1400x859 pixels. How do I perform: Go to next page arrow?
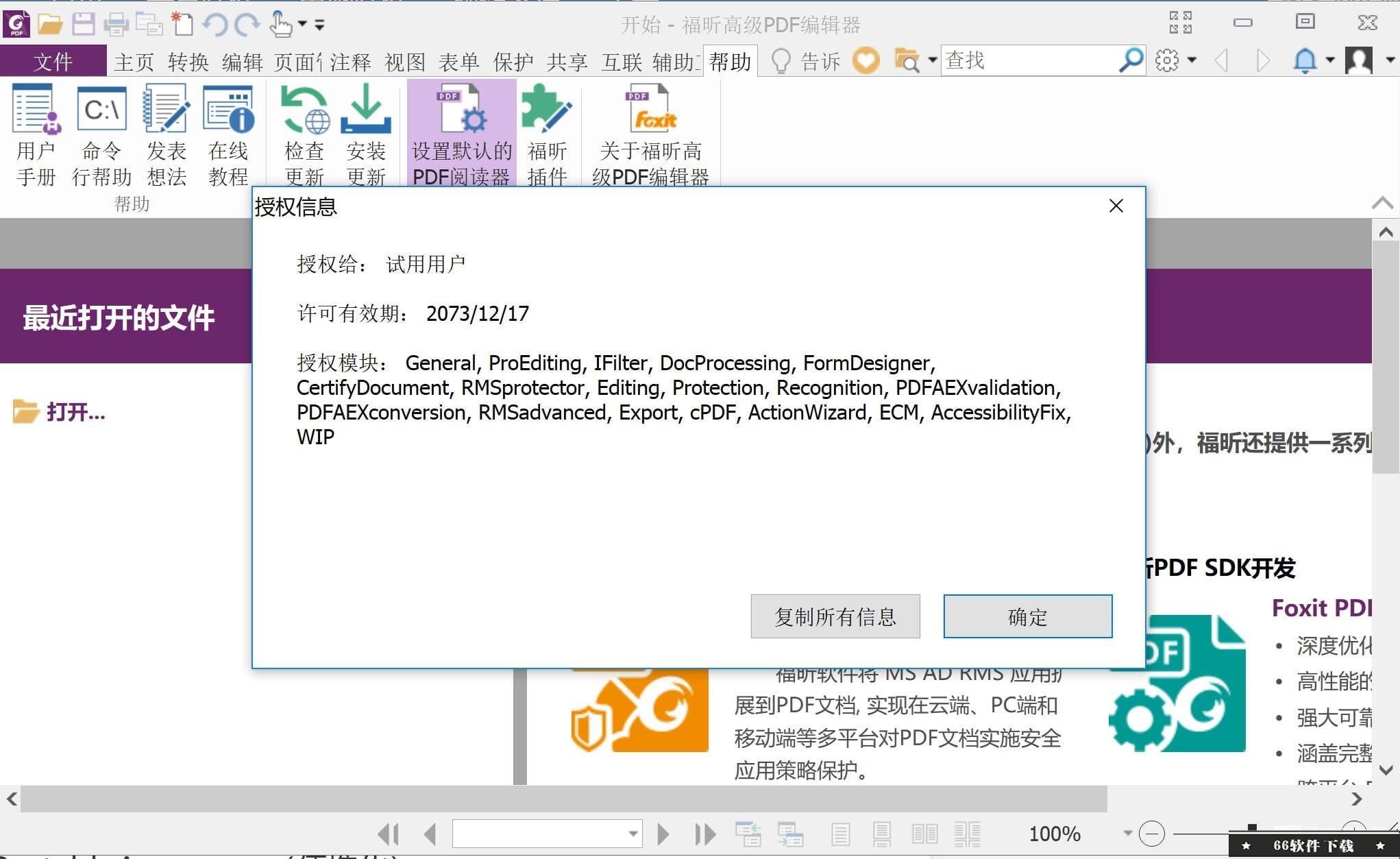tap(663, 834)
